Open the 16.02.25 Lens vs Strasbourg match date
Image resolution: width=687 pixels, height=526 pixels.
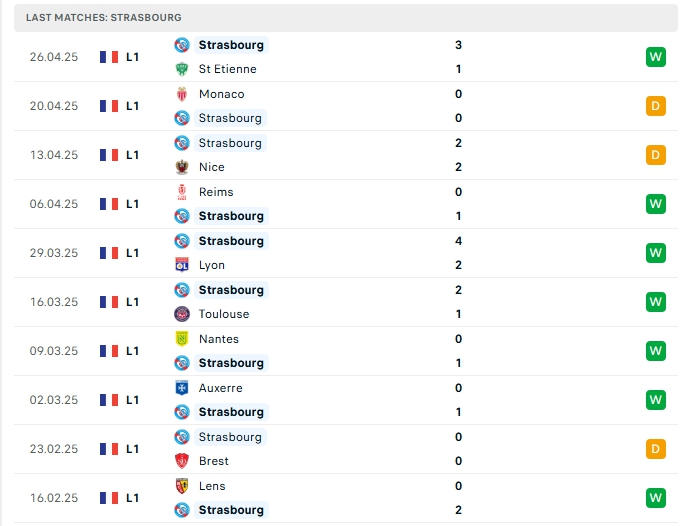pyautogui.click(x=54, y=498)
